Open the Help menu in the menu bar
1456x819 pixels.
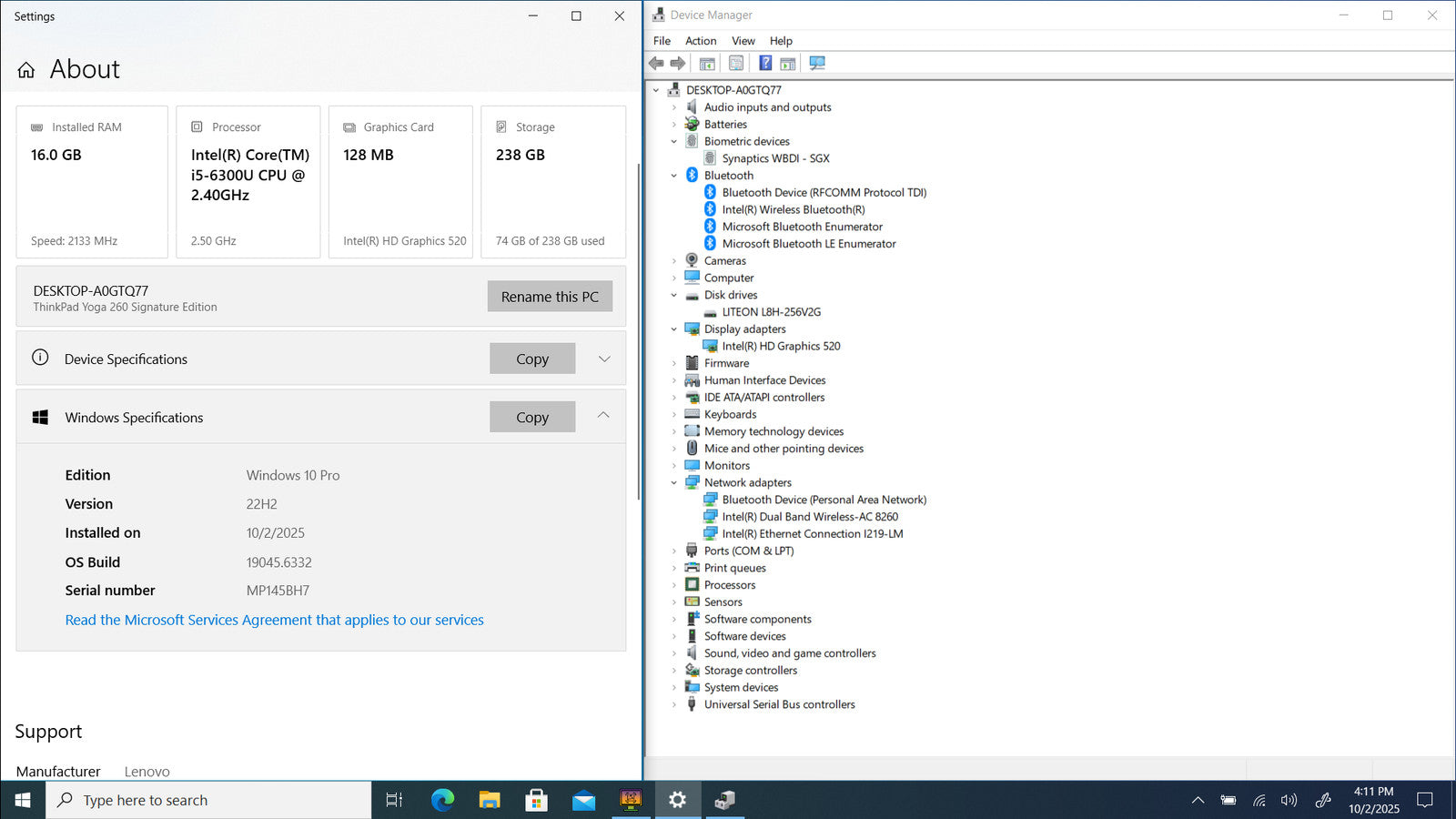coord(781,41)
